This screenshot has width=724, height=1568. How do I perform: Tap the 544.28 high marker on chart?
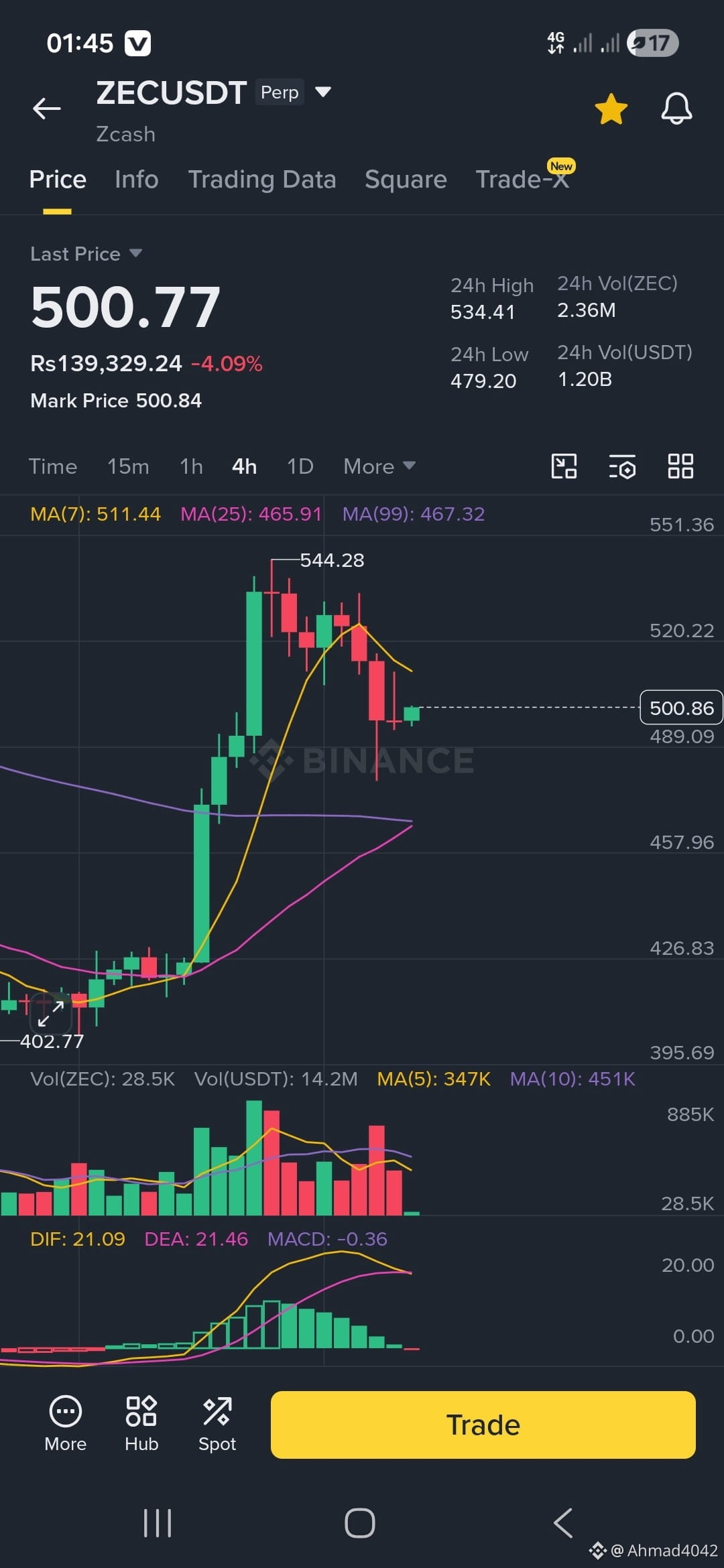click(332, 560)
